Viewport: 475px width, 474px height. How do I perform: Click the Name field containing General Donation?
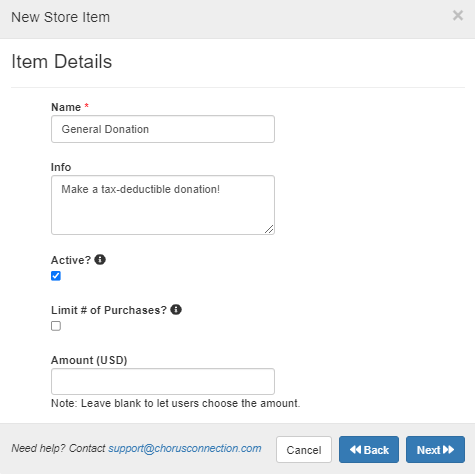tap(163, 129)
